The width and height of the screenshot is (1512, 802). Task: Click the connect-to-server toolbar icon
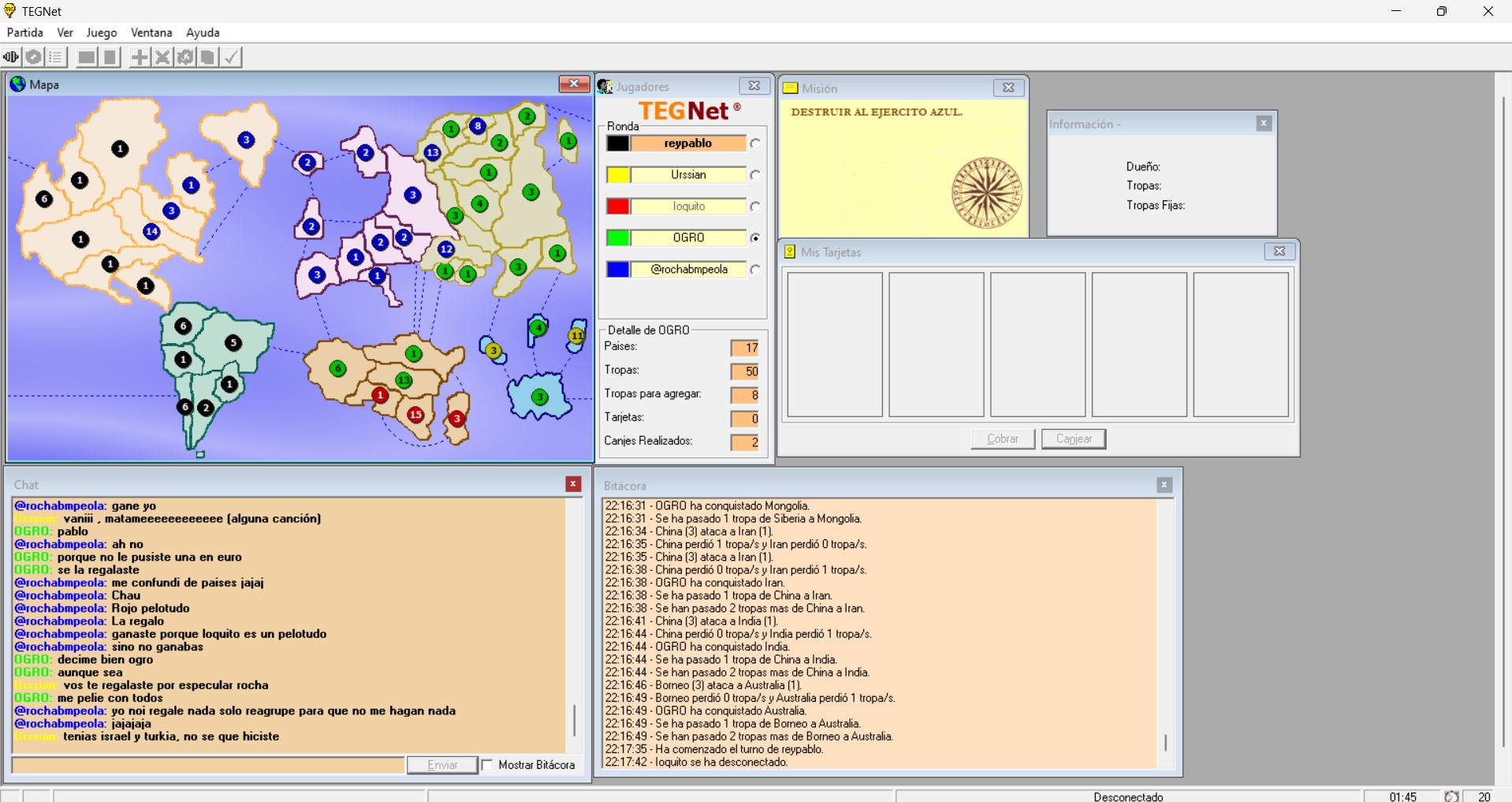point(11,57)
